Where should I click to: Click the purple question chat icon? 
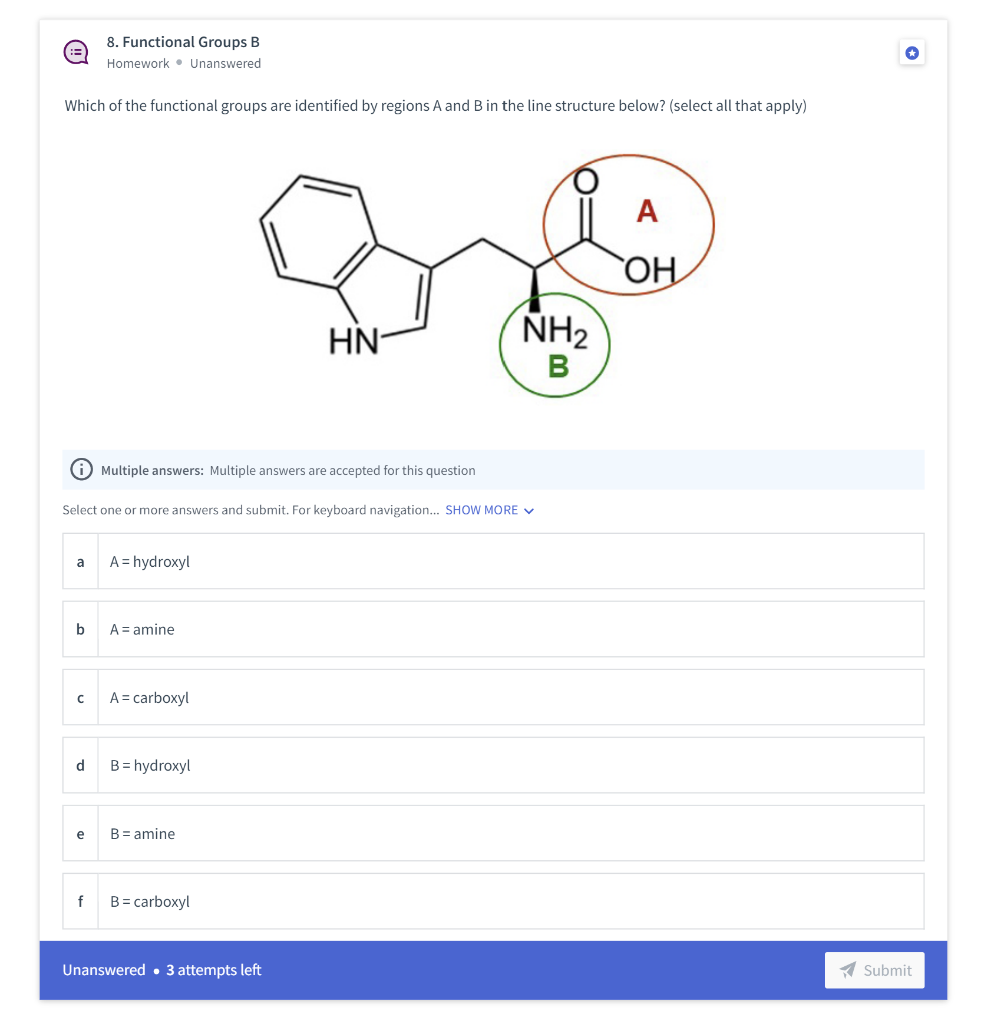[76, 52]
